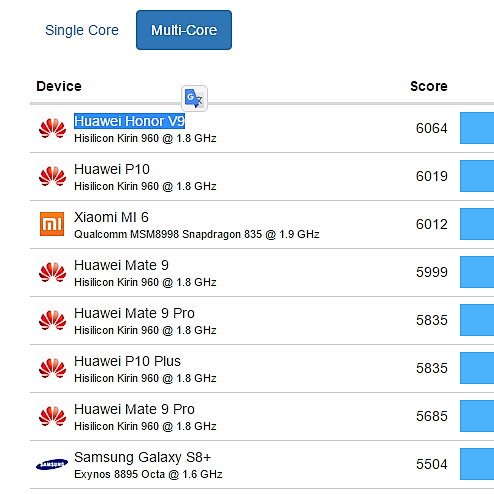Open the Huawei Mate 9 device link
494x494 pixels.
point(121,265)
